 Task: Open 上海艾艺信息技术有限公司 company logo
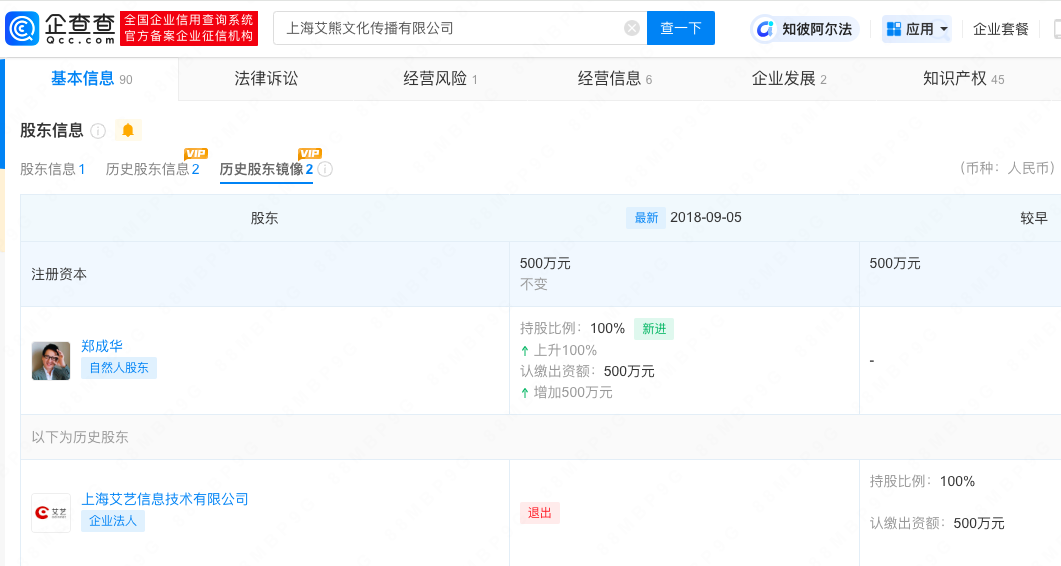click(x=51, y=513)
